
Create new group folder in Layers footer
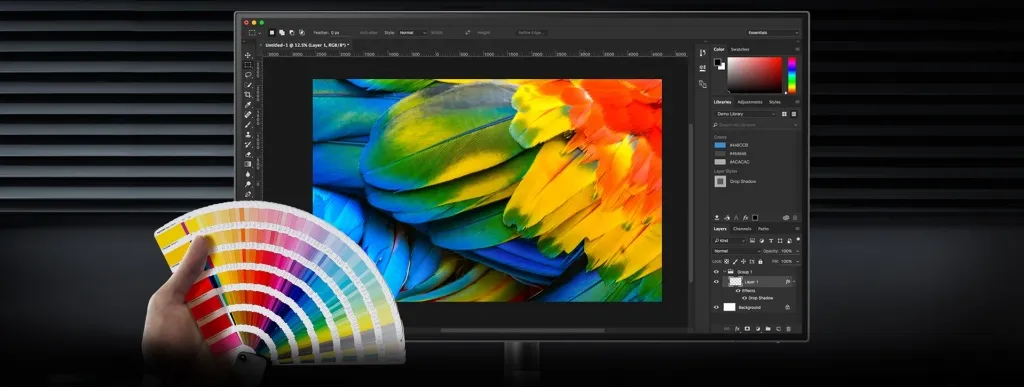tap(768, 329)
